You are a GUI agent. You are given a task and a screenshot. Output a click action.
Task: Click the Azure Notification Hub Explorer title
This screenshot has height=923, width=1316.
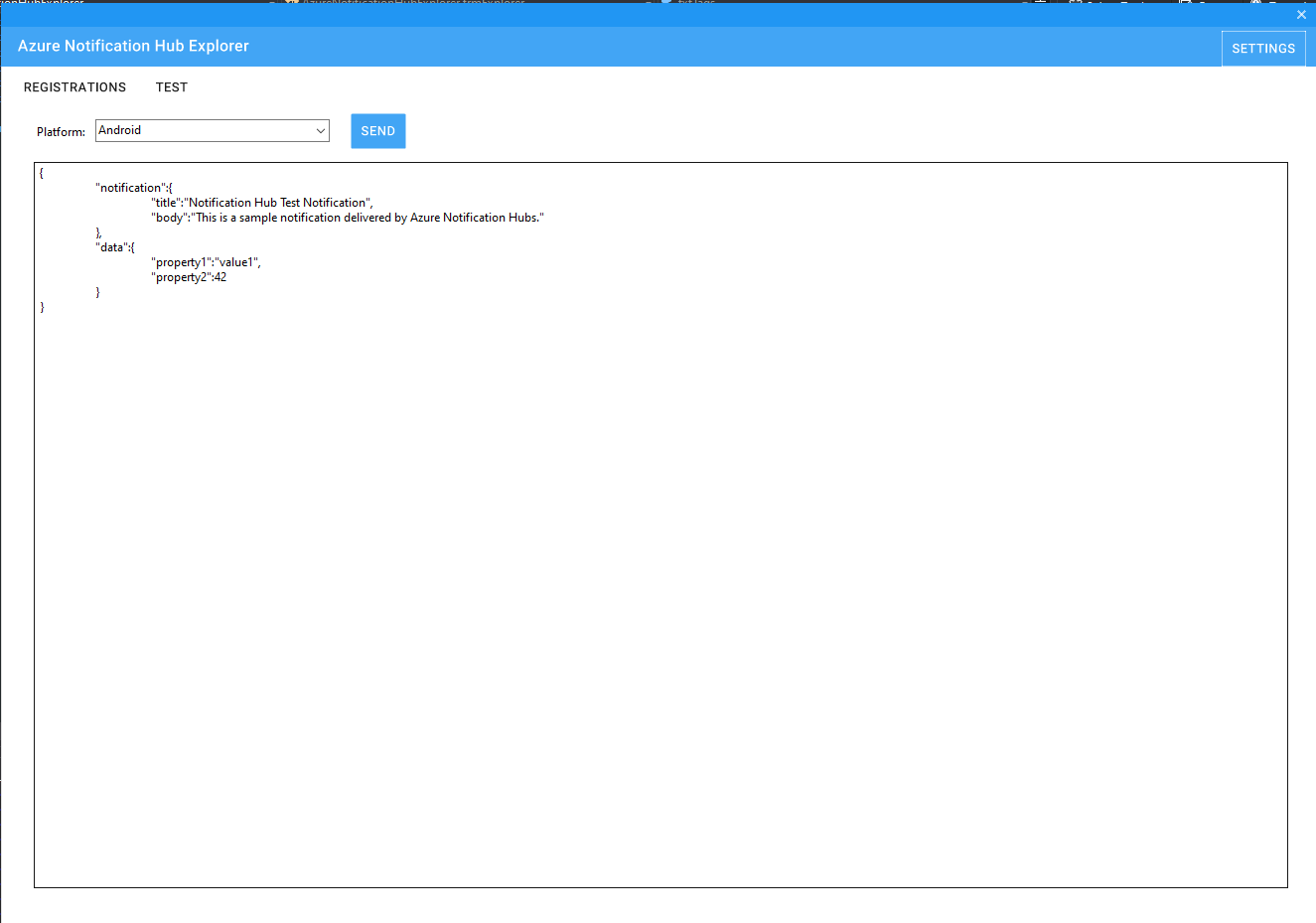click(x=133, y=46)
